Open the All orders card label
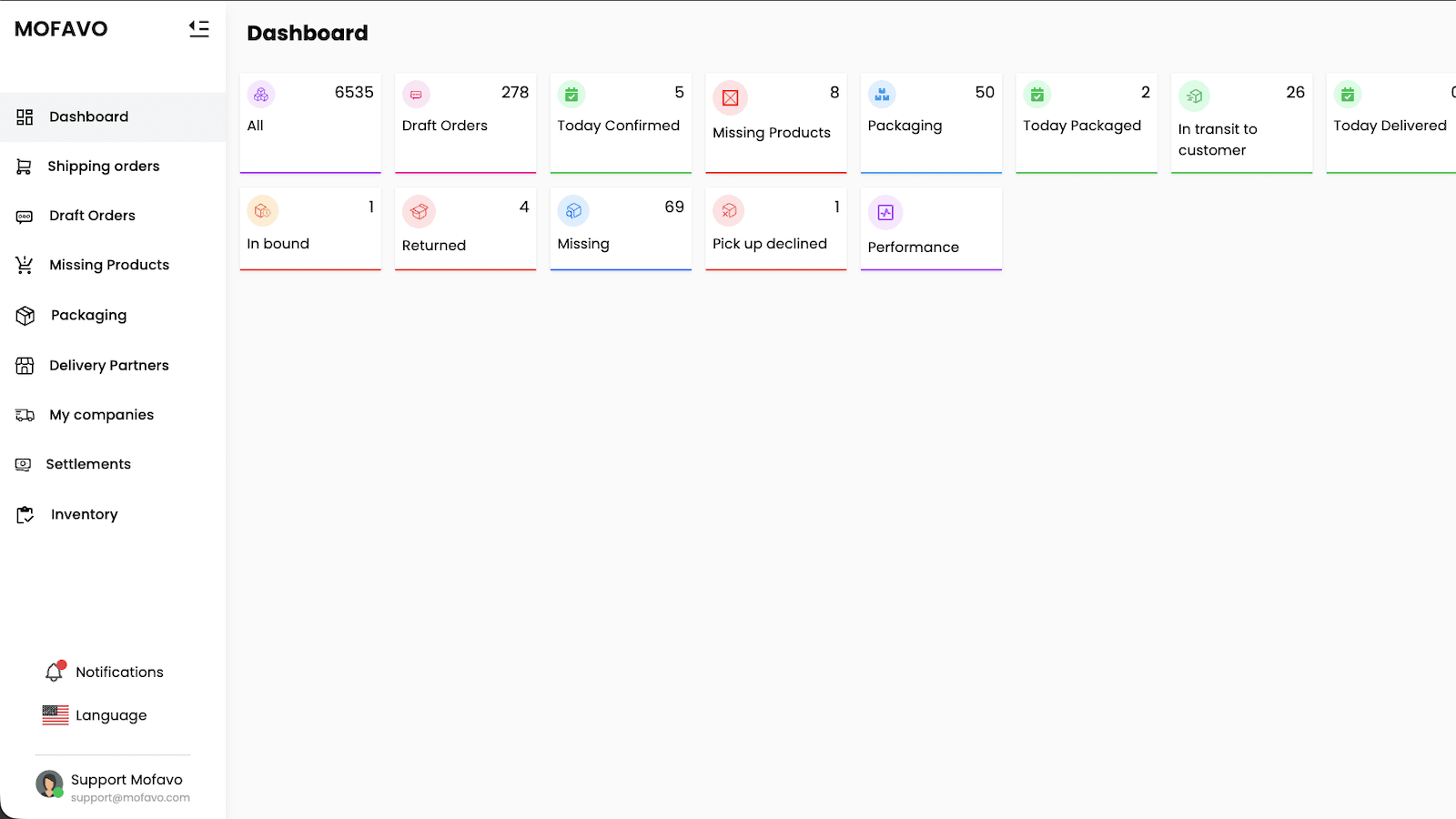Viewport: 1456px width, 819px height. pos(256,126)
